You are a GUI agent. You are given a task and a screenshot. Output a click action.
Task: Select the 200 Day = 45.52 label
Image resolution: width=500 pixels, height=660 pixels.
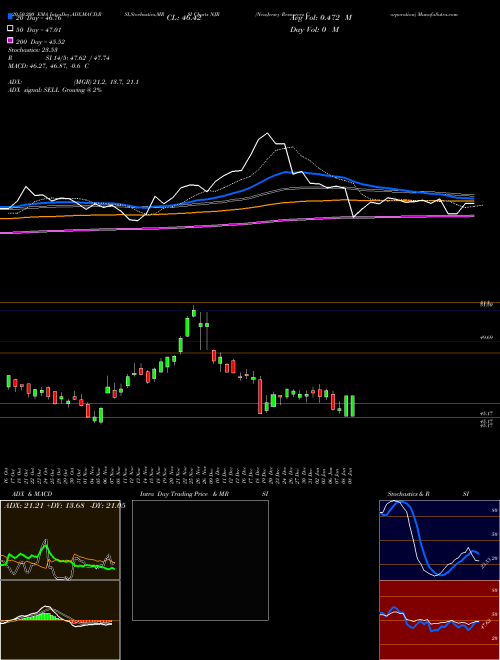[x=40, y=42]
